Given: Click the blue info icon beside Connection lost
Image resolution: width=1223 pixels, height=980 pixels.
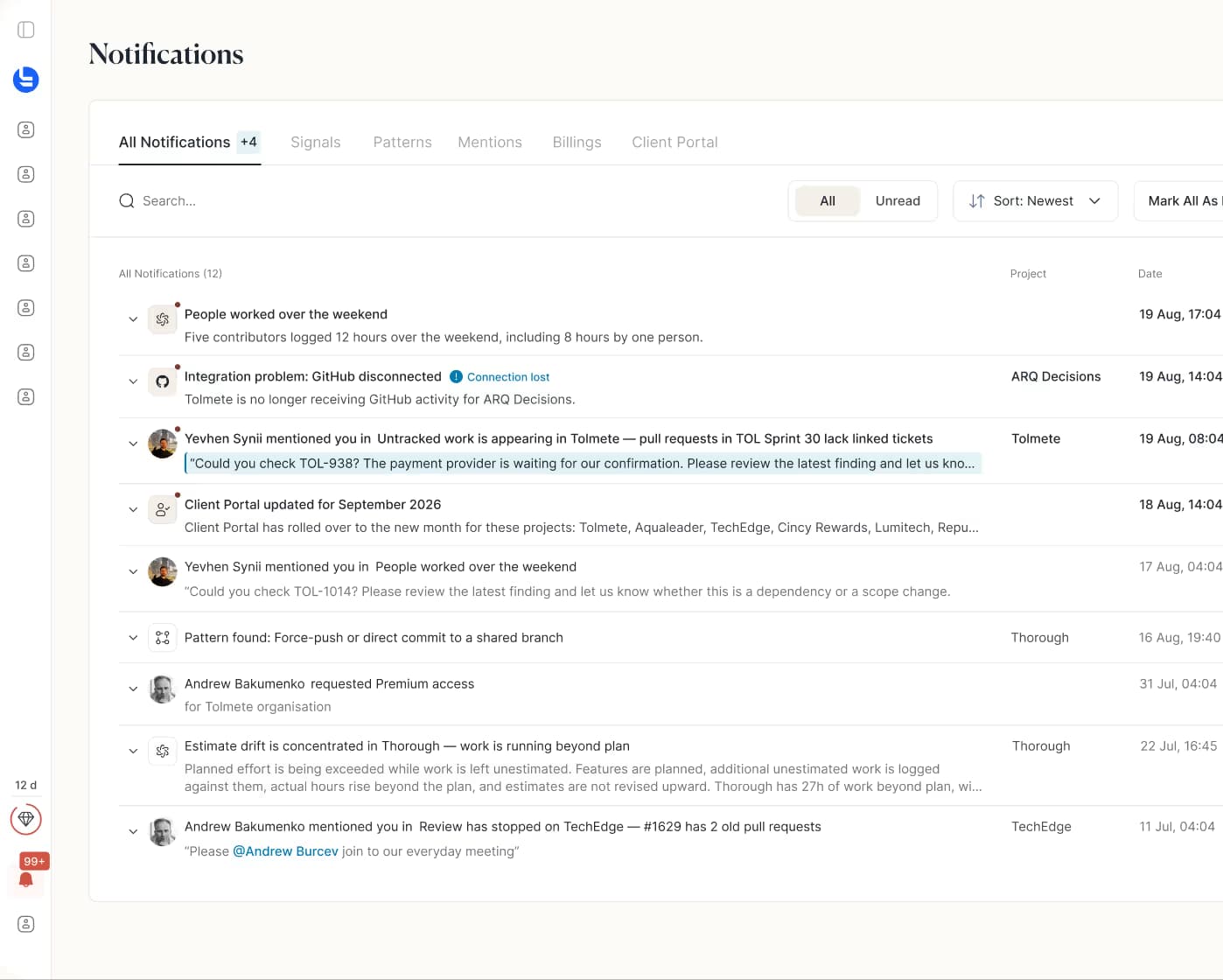Looking at the screenshot, I should point(456,377).
